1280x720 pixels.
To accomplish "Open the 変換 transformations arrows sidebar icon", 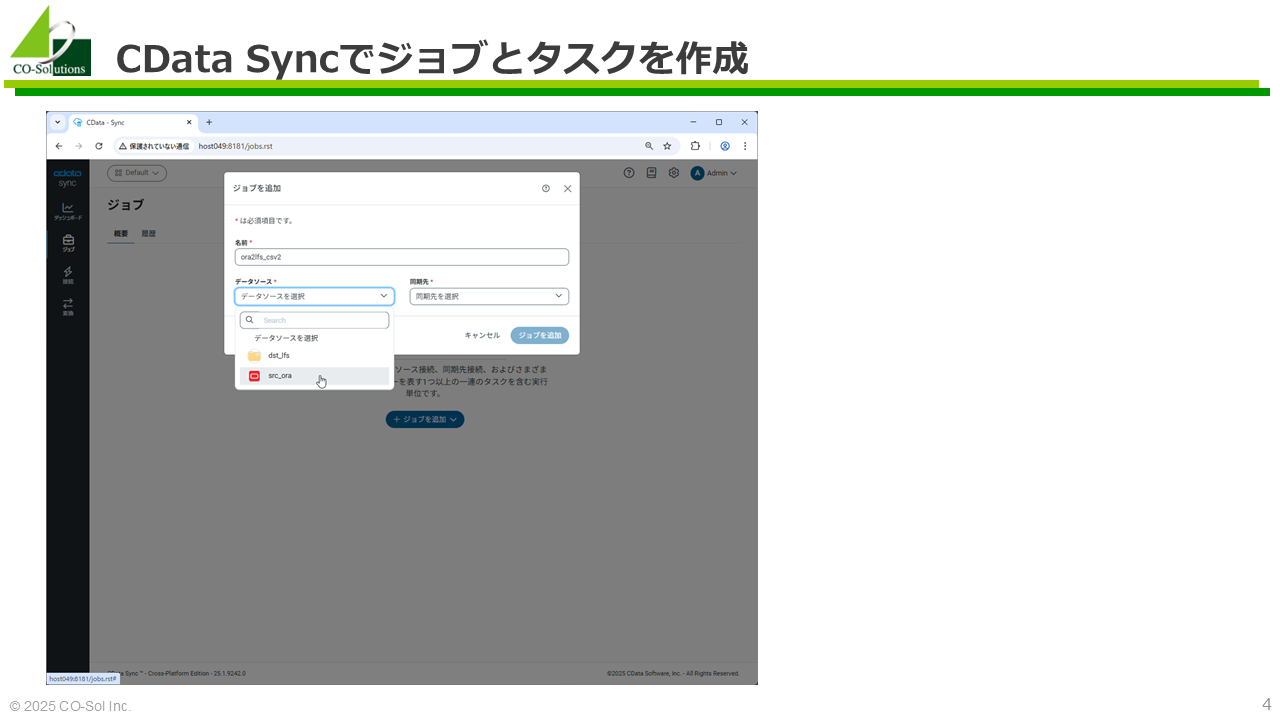I will coord(68,307).
